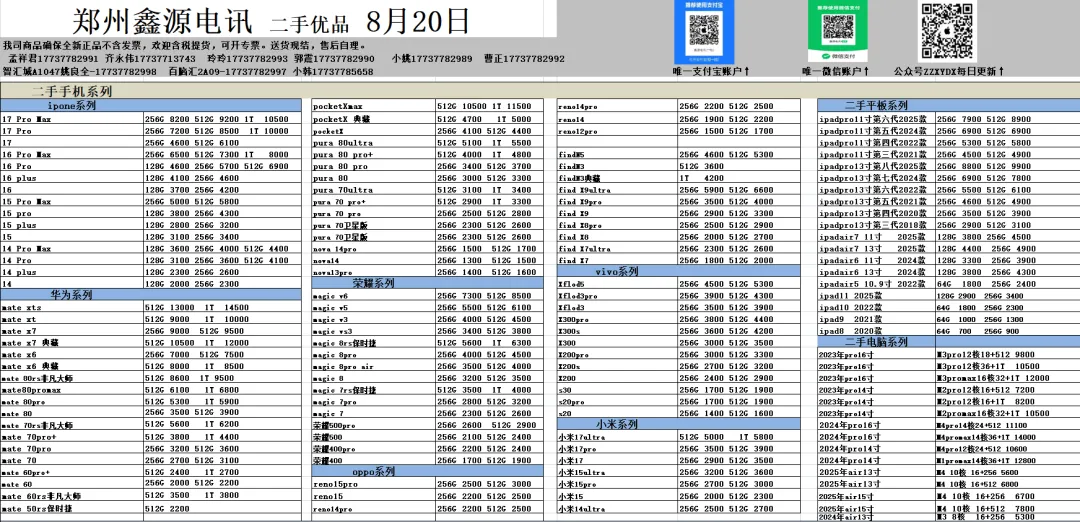1080x522 pixels.
Task: Click the "X300pro" model cell
Action: tap(617, 320)
